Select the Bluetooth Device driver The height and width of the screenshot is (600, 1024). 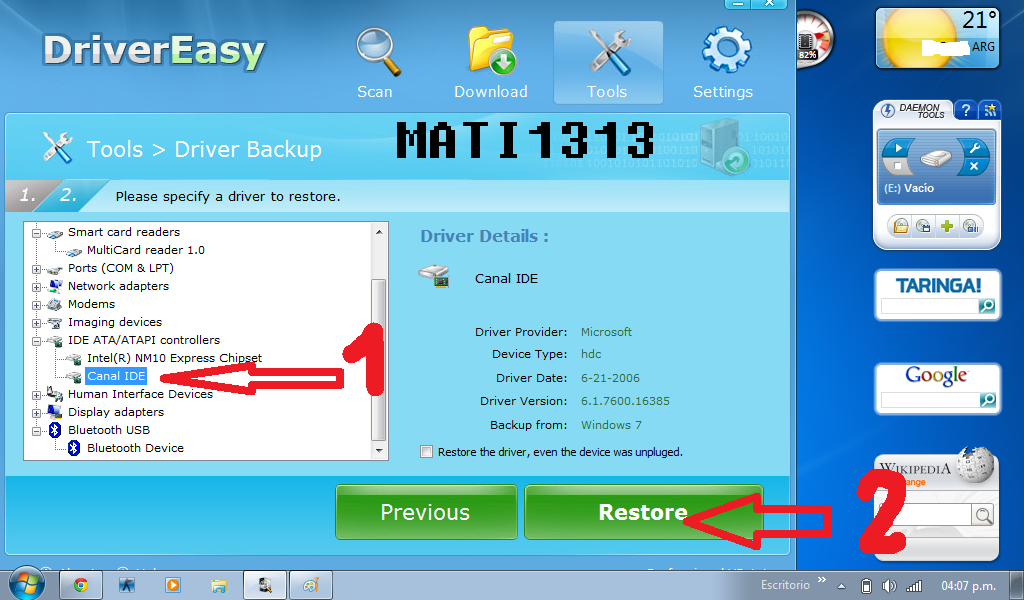click(135, 448)
